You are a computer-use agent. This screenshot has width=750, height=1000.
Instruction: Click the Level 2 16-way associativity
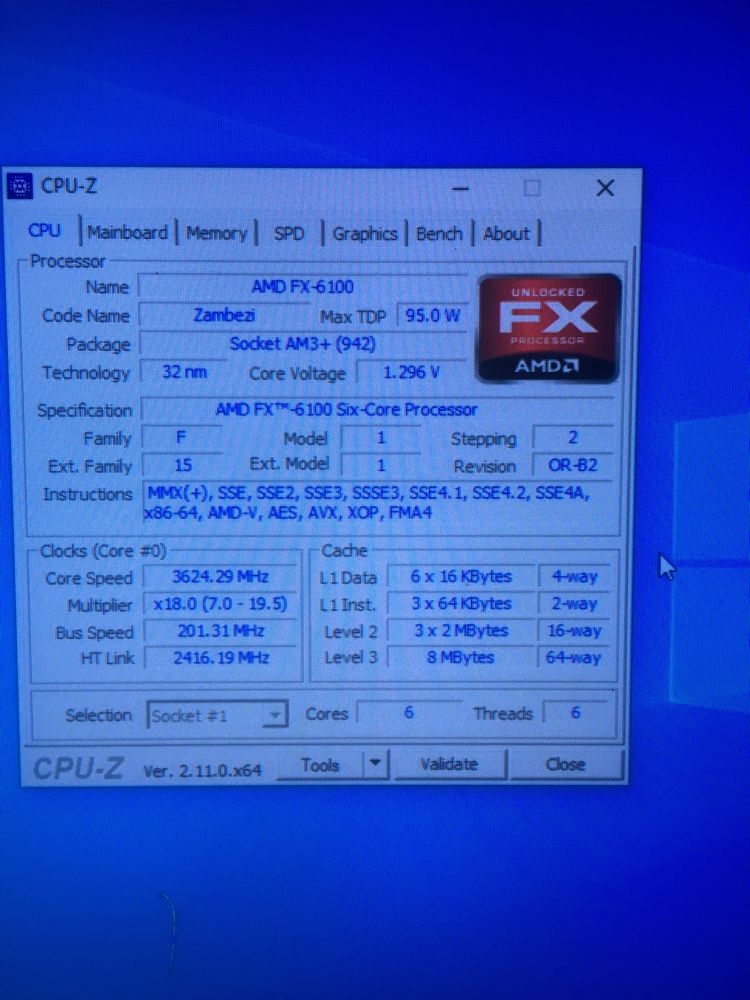click(x=574, y=631)
